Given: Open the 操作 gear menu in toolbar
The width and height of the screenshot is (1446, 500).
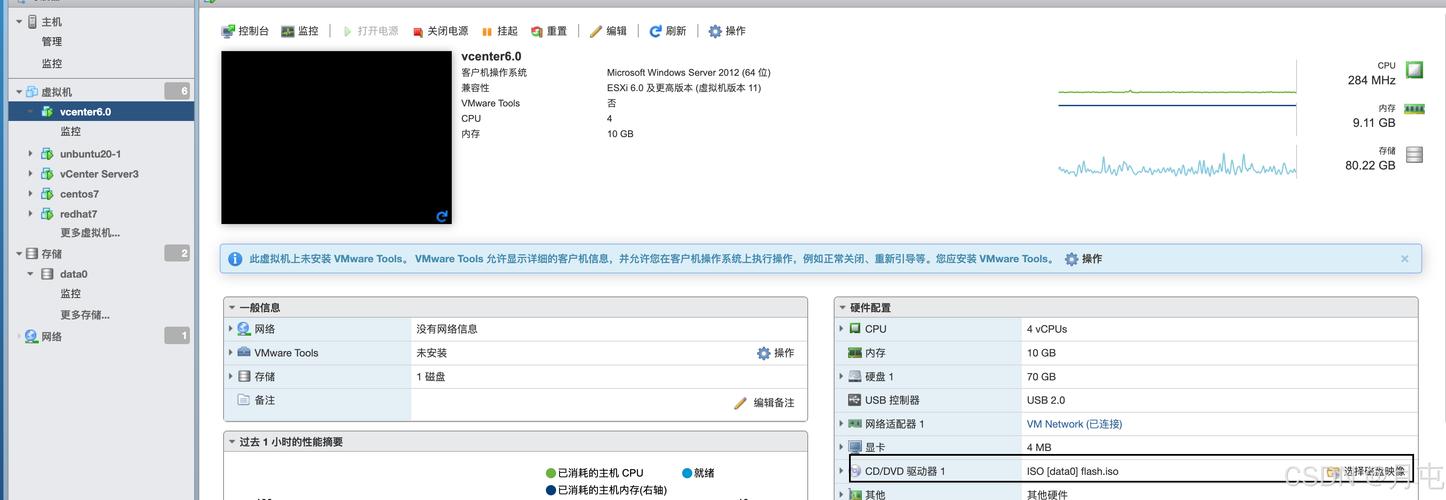Looking at the screenshot, I should click(x=715, y=31).
